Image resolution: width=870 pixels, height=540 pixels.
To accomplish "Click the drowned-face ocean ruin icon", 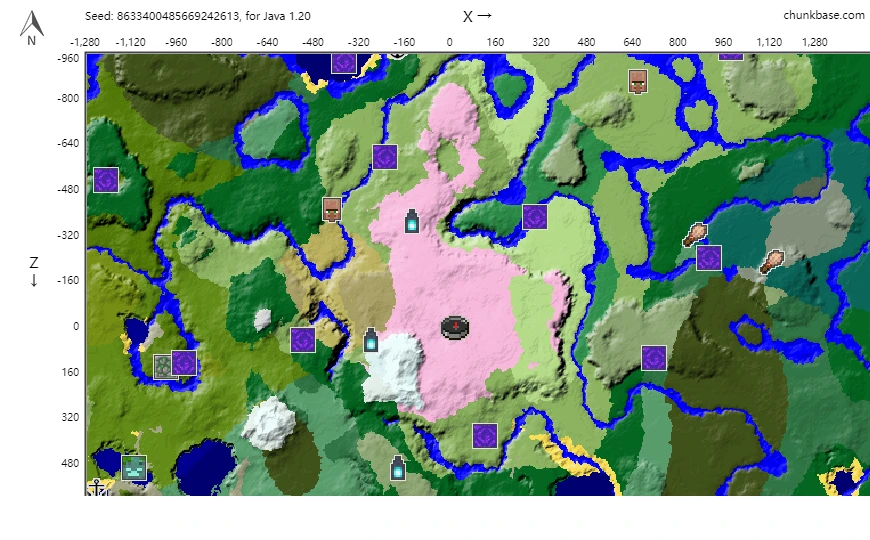I will click(x=134, y=467).
